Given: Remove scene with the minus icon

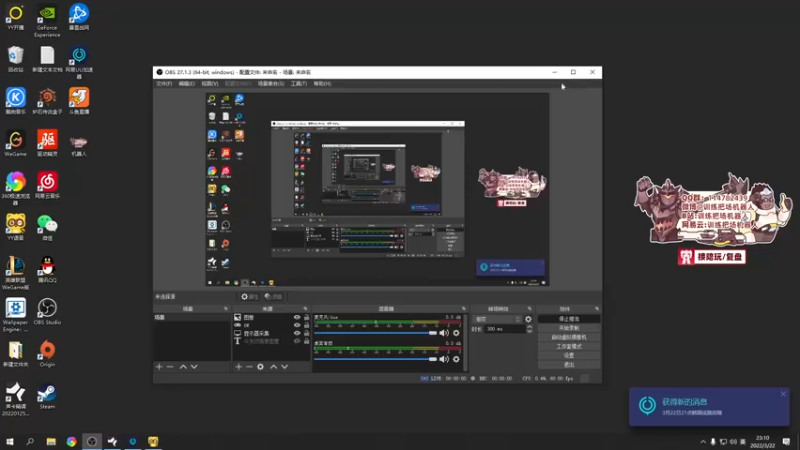Looking at the screenshot, I should [170, 367].
